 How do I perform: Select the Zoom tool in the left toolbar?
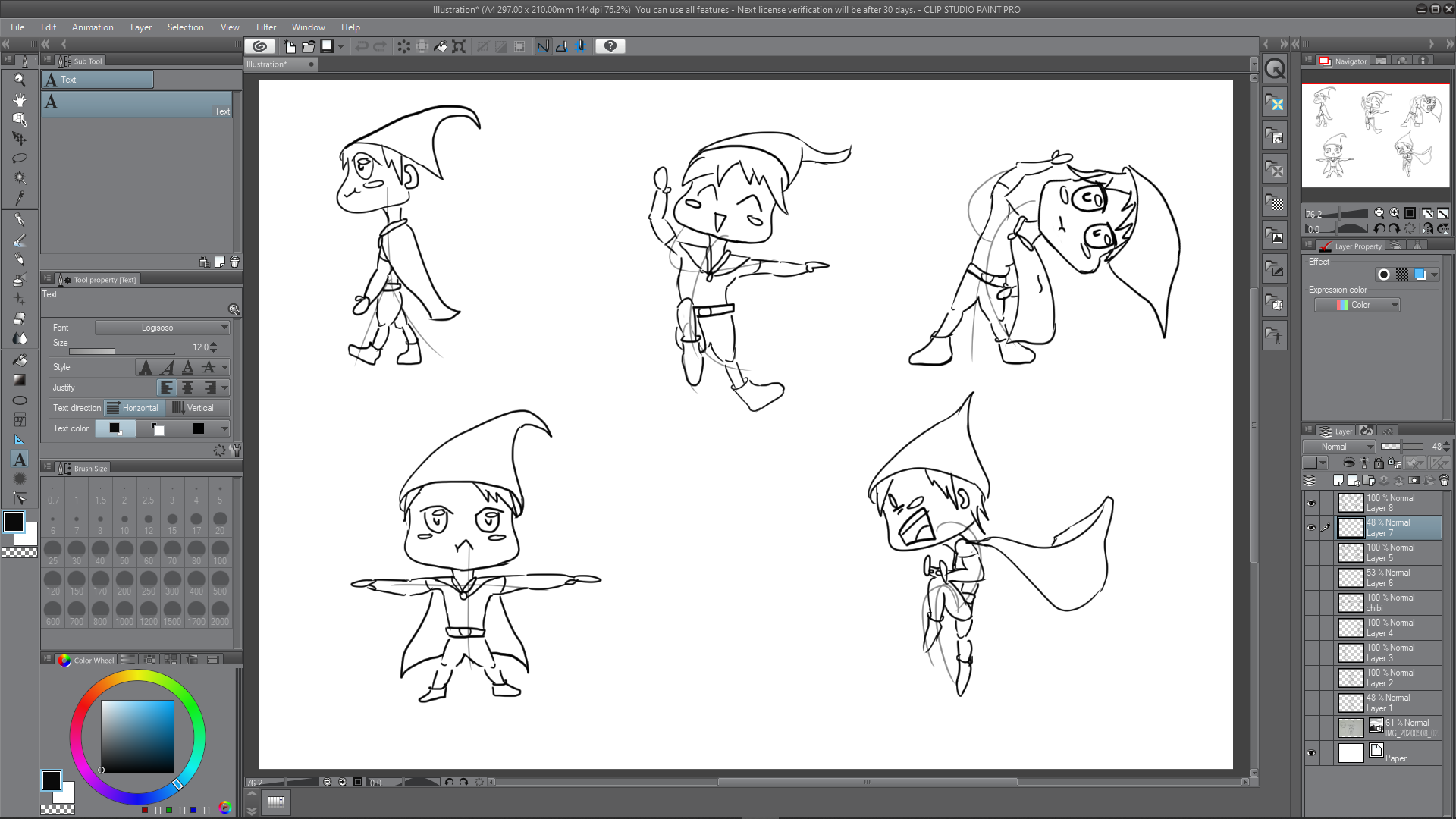pyautogui.click(x=20, y=80)
